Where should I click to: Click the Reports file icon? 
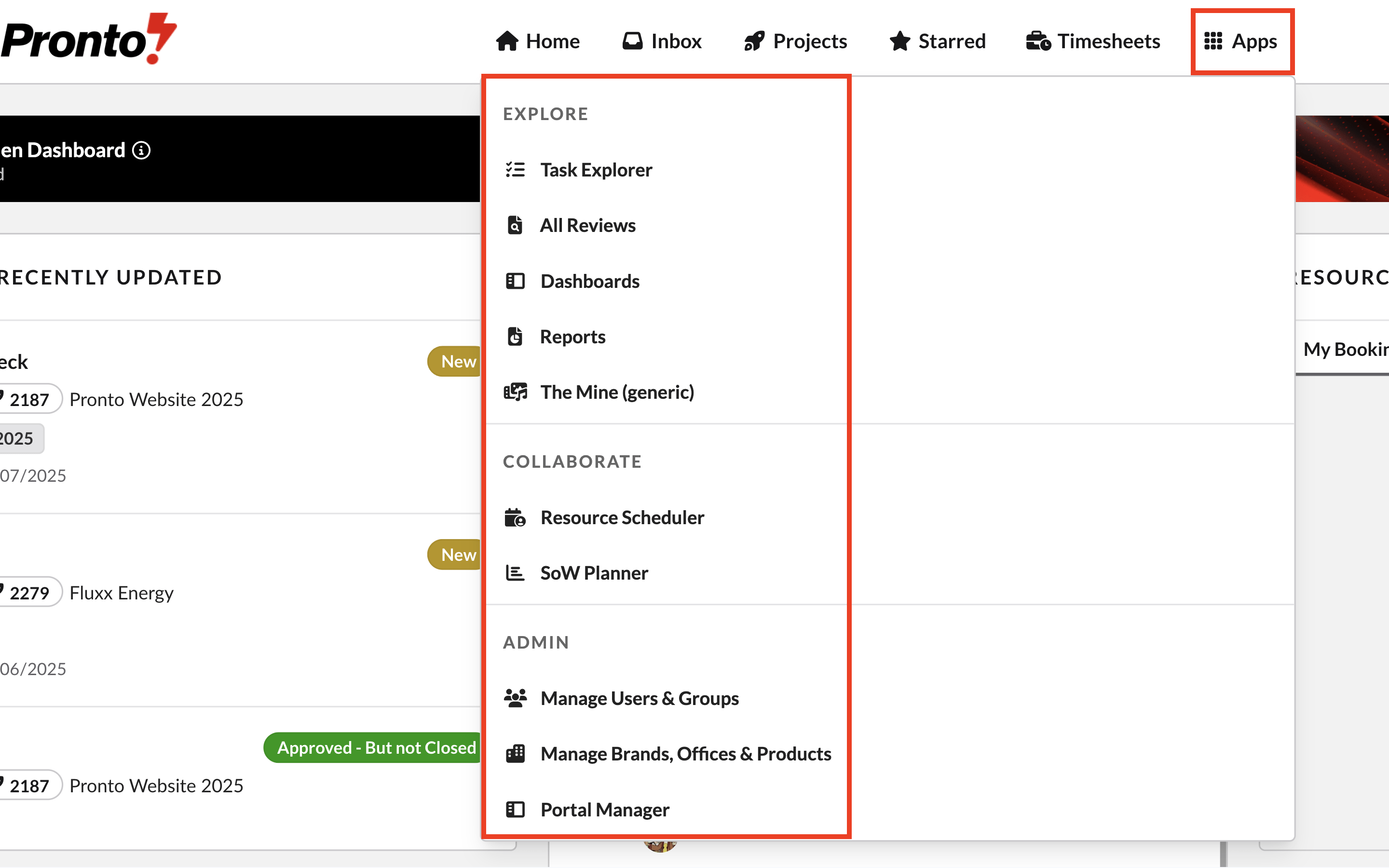click(x=515, y=337)
